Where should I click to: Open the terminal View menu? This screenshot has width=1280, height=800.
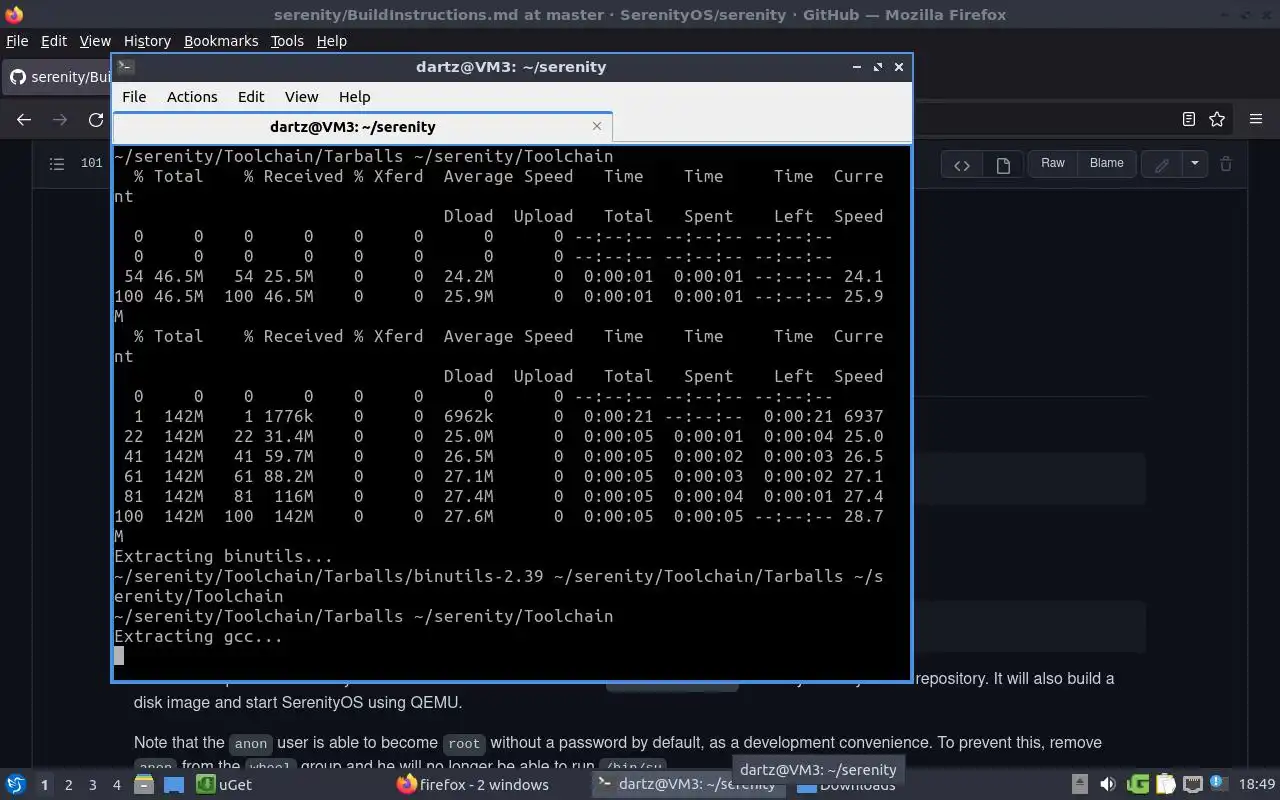pyautogui.click(x=301, y=97)
